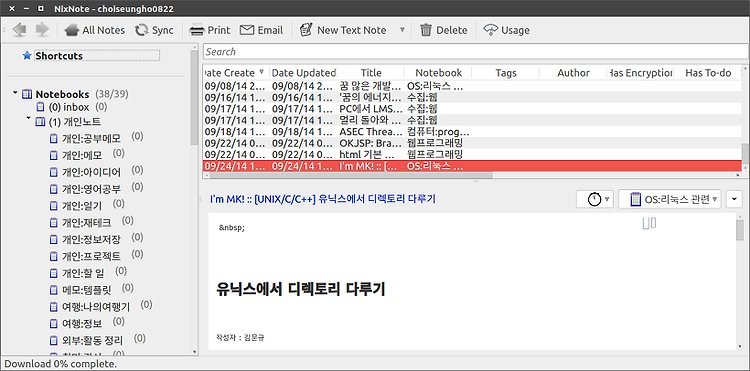Click the Notebooks root icon
Screen dimensions: 750x371
27,94
